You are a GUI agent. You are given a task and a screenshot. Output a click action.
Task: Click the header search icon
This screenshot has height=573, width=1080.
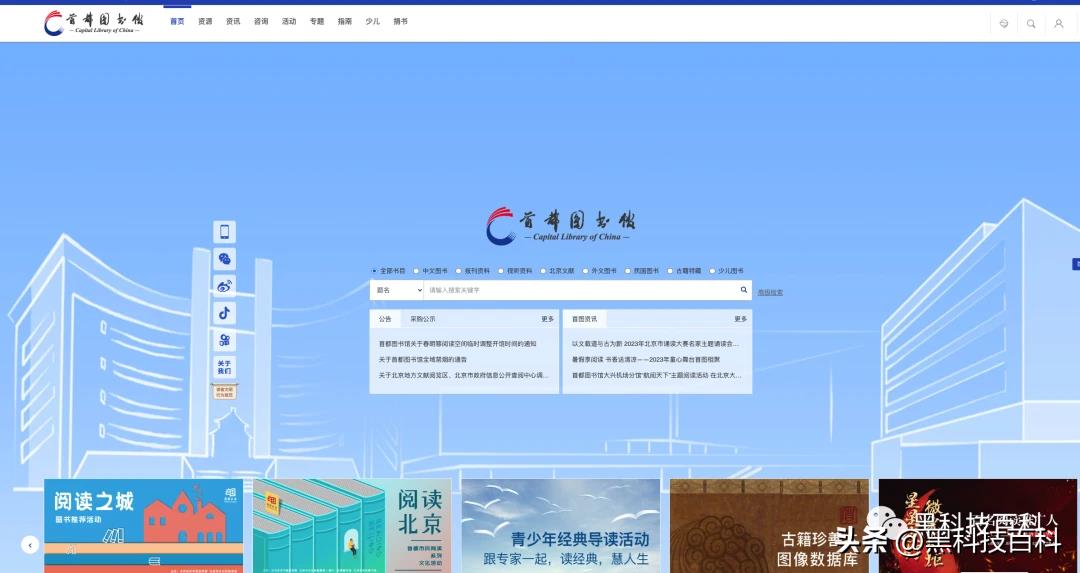[x=1031, y=23]
